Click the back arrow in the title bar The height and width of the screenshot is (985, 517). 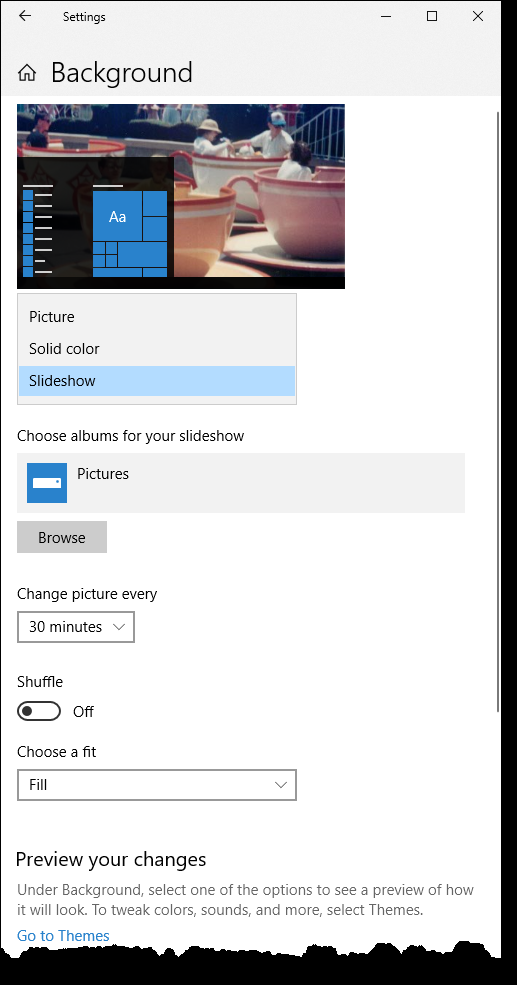pyautogui.click(x=25, y=16)
